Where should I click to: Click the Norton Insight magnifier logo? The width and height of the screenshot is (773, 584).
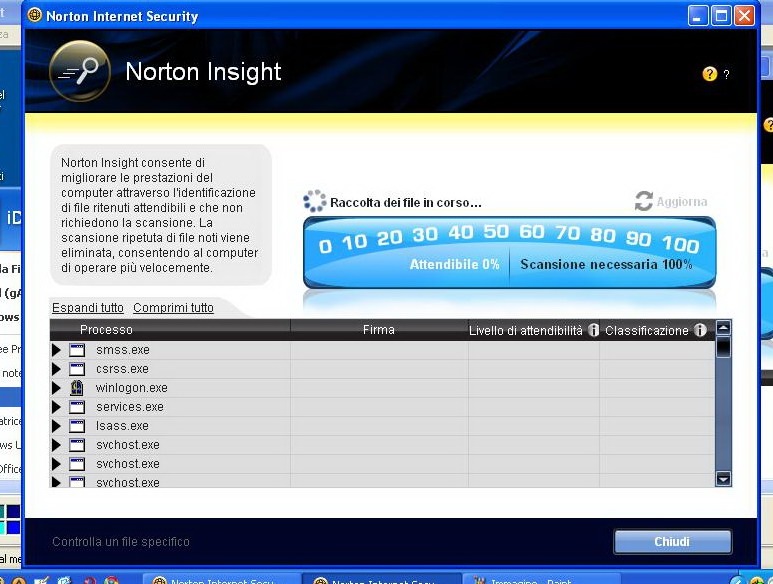[79, 71]
